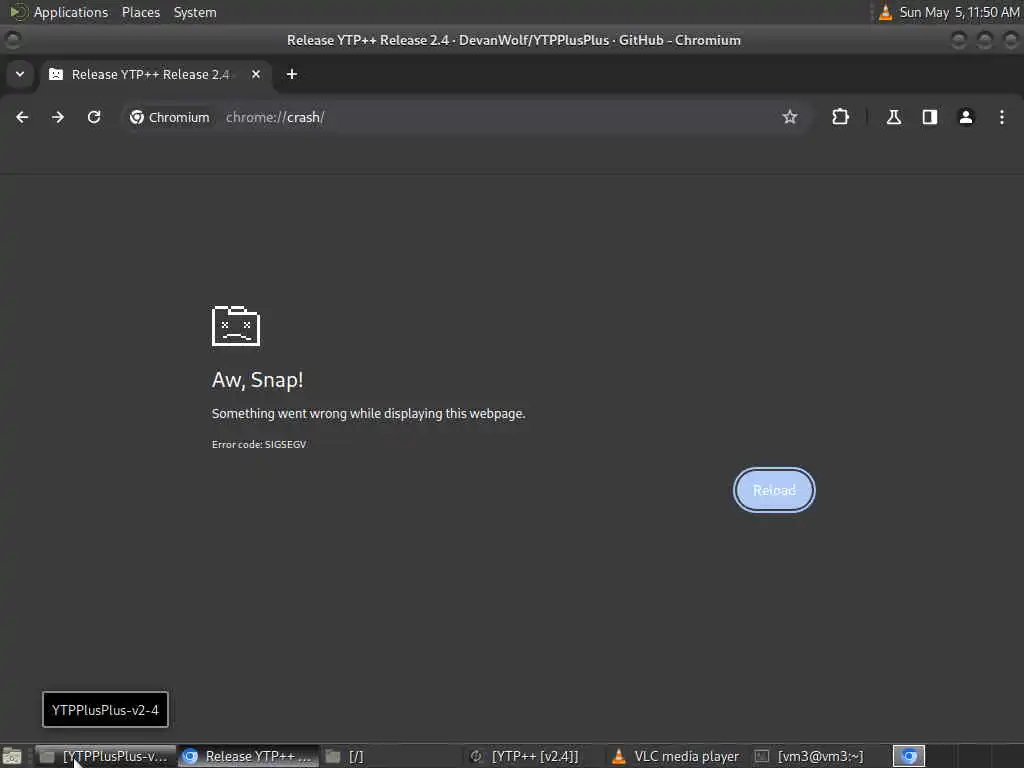The image size is (1024, 768).
Task: Switch to VLC media player taskbar entry
Action: [676, 756]
